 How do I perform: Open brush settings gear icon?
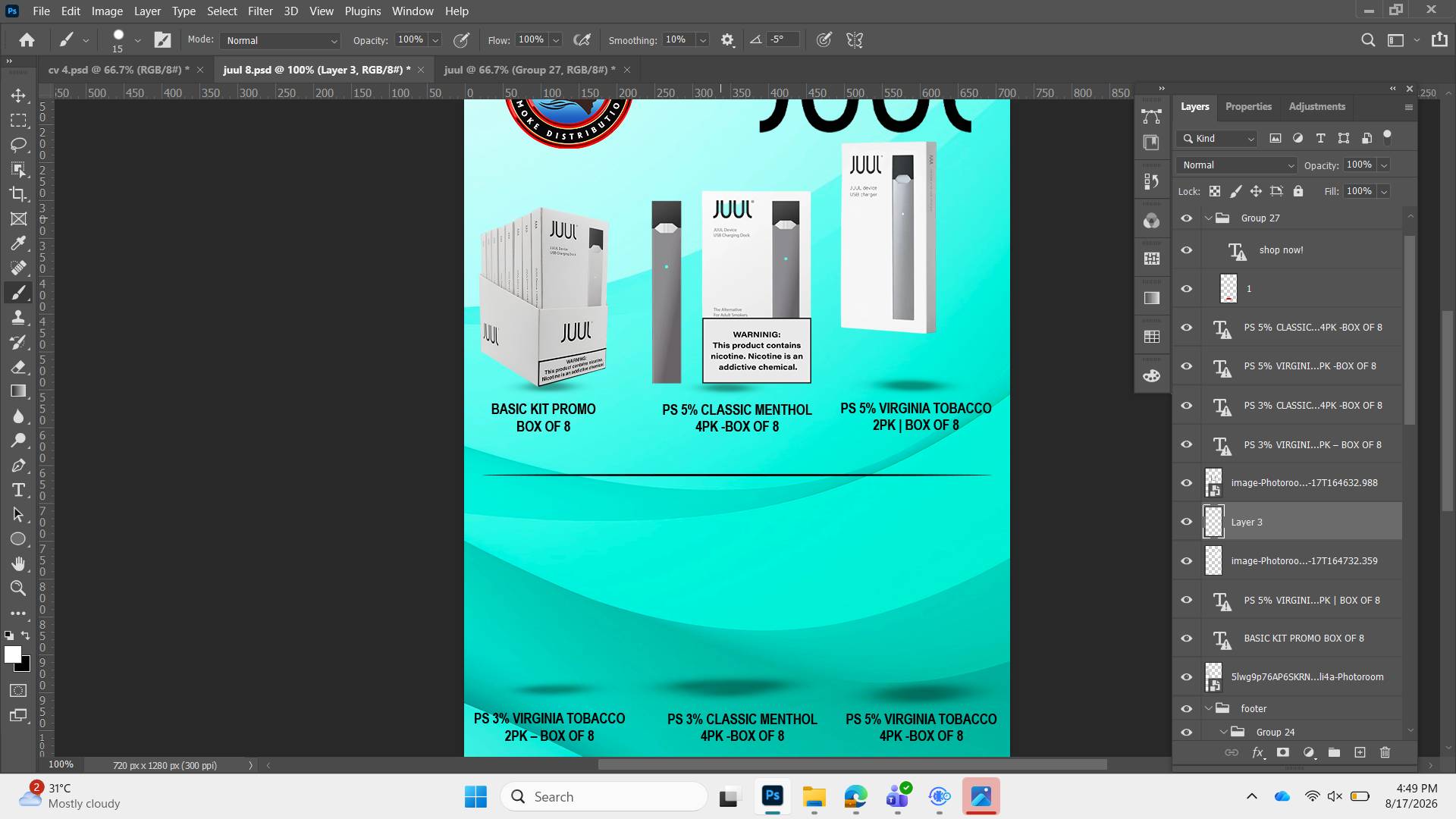[x=727, y=40]
